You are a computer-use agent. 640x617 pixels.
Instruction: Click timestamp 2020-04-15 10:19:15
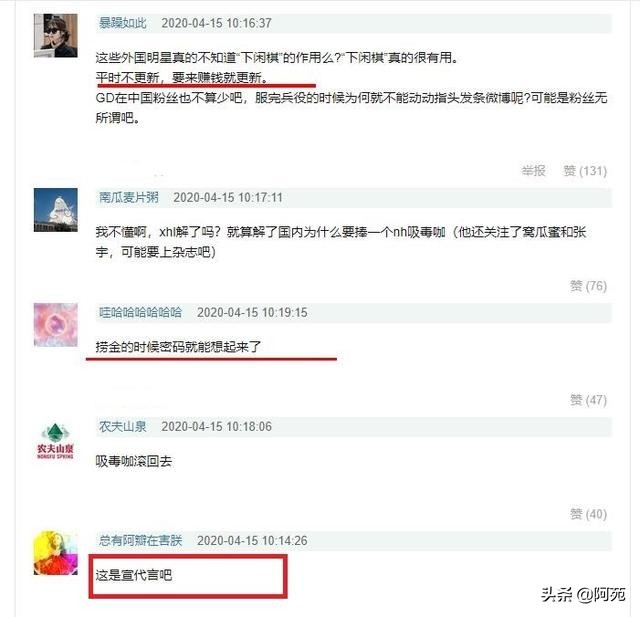point(252,313)
